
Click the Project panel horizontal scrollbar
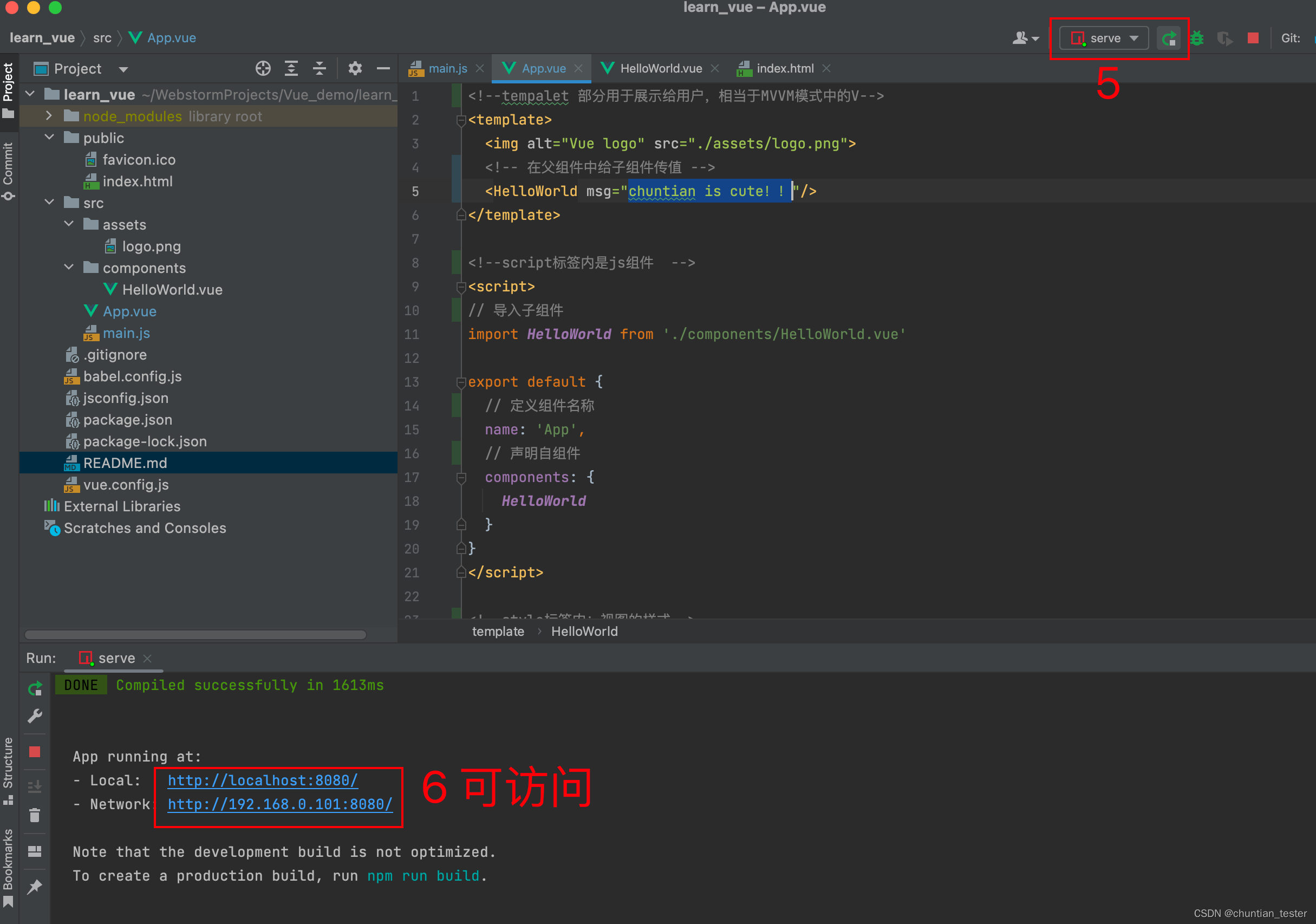click(195, 635)
